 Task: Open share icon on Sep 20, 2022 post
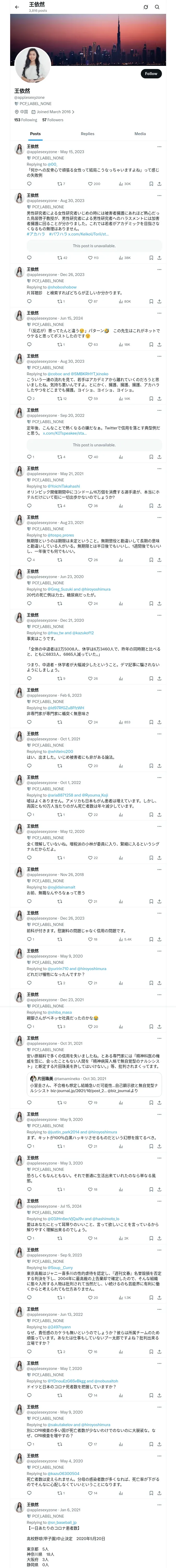tap(159, 457)
